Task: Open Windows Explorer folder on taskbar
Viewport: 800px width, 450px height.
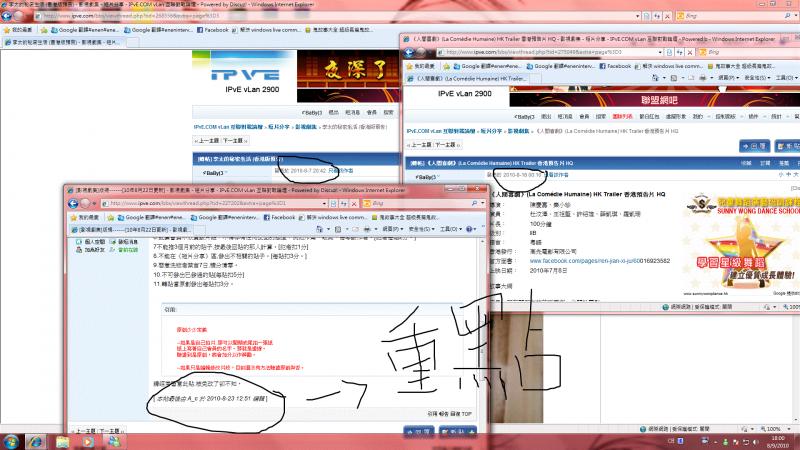Action: pos(62,441)
